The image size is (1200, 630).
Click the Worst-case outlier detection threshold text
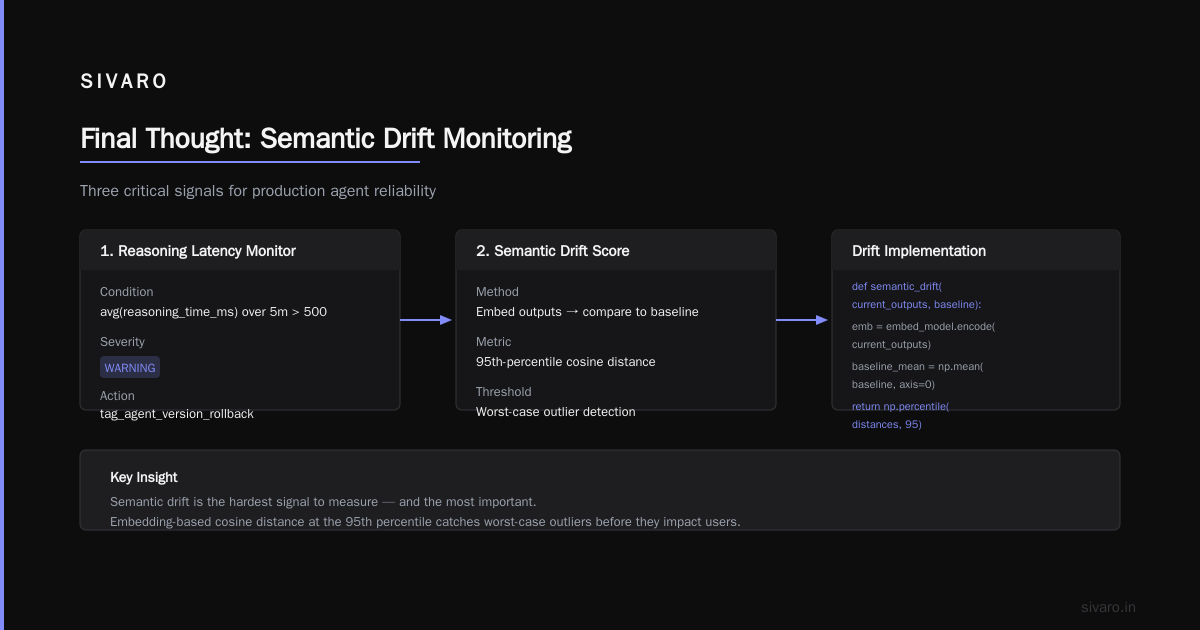(556, 411)
